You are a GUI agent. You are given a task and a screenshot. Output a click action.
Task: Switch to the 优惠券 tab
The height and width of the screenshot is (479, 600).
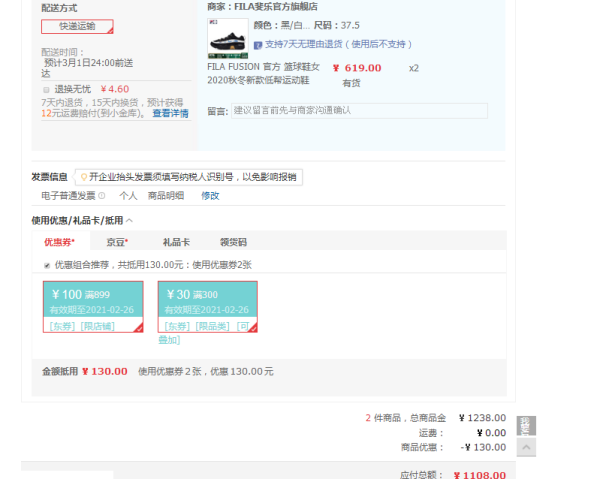[x=59, y=242]
